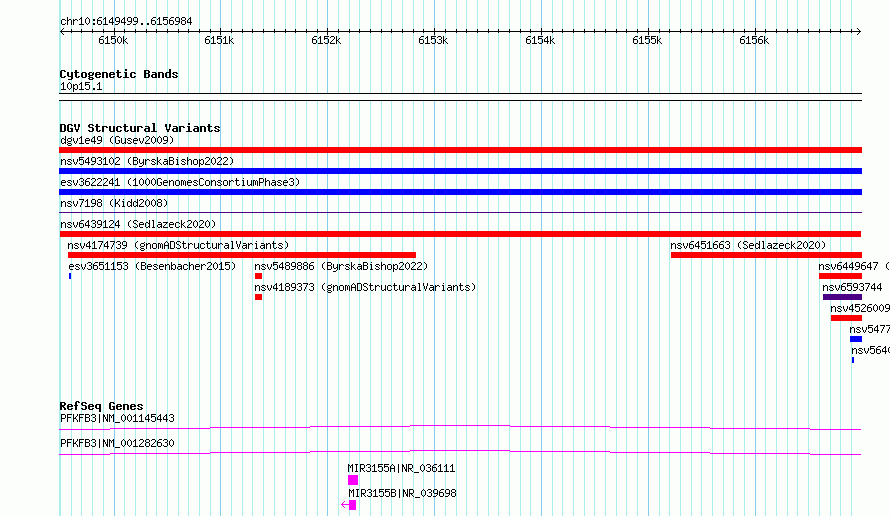Open the nsv4189373 (gnomADStructuralVariants) label
Image resolution: width=890 pixels, height=516 pixels.
[x=365, y=287]
